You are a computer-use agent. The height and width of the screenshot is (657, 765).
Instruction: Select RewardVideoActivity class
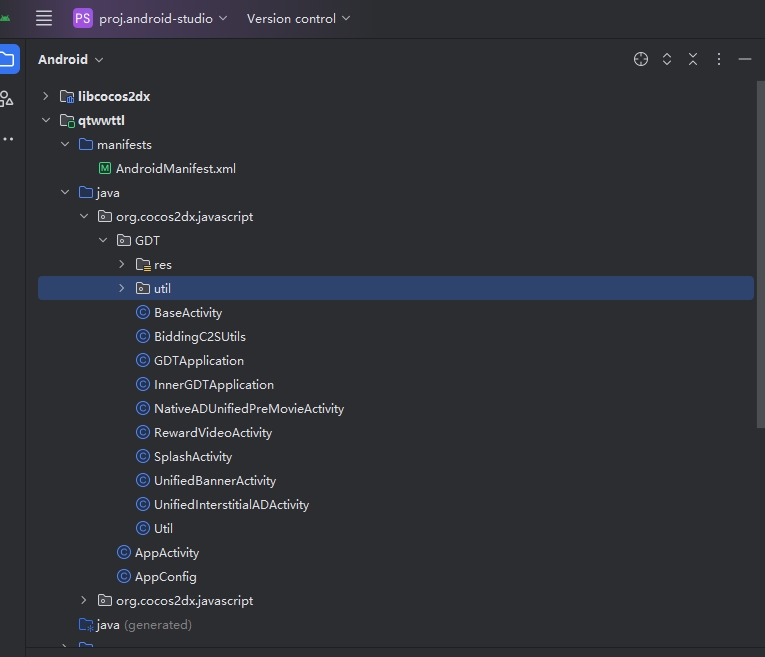click(x=212, y=433)
